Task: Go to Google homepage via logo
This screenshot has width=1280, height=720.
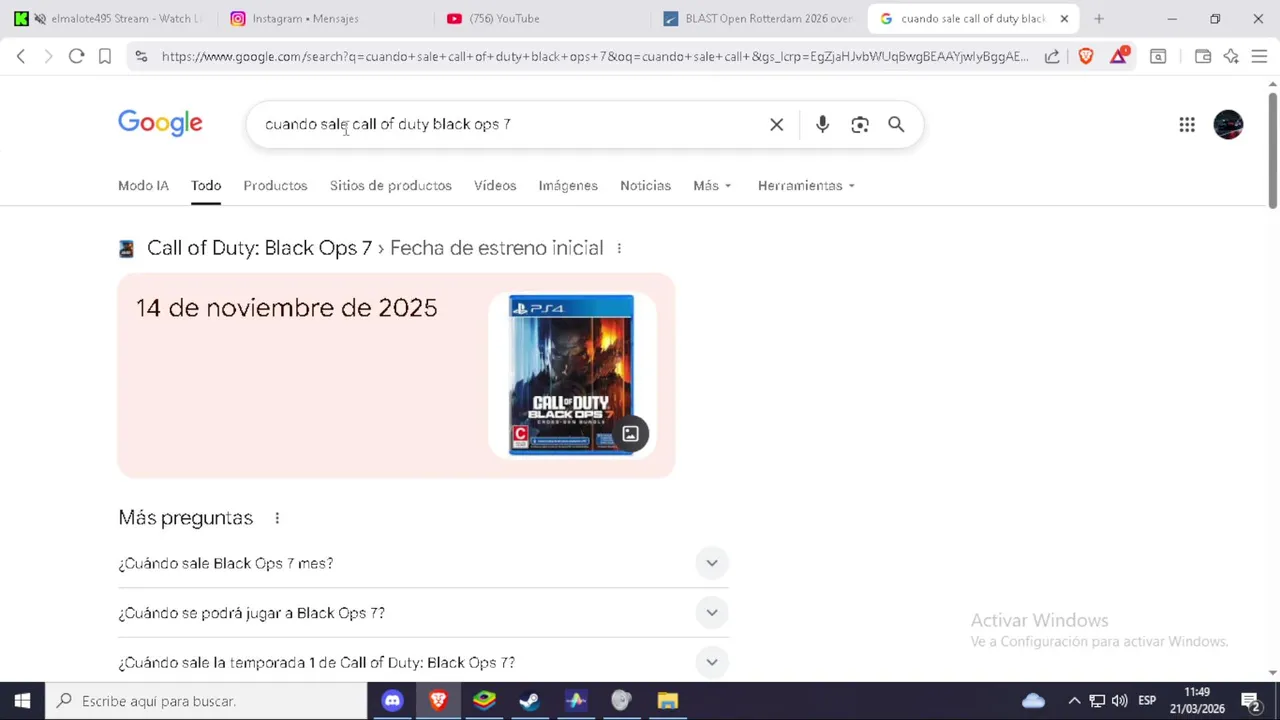Action: [x=160, y=123]
